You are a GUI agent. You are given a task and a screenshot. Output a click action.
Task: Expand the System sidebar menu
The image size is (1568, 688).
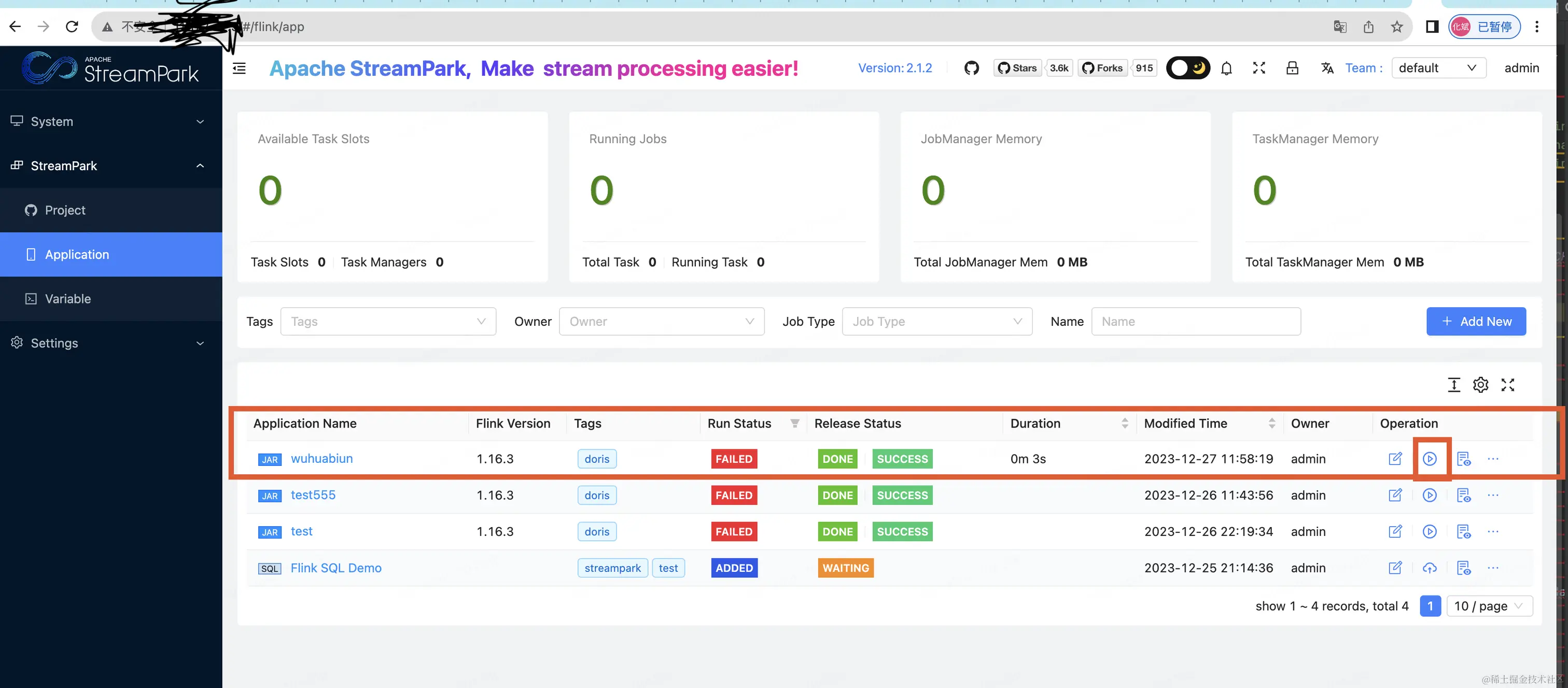tap(111, 121)
